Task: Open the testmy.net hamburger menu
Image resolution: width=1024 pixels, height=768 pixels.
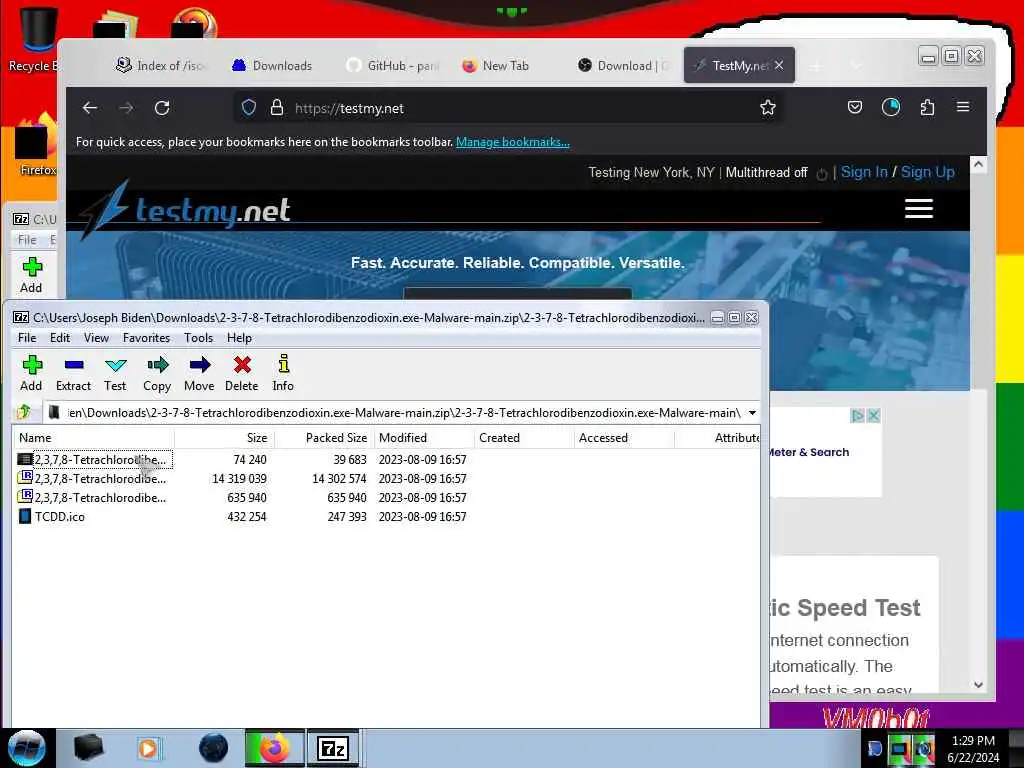Action: (919, 209)
